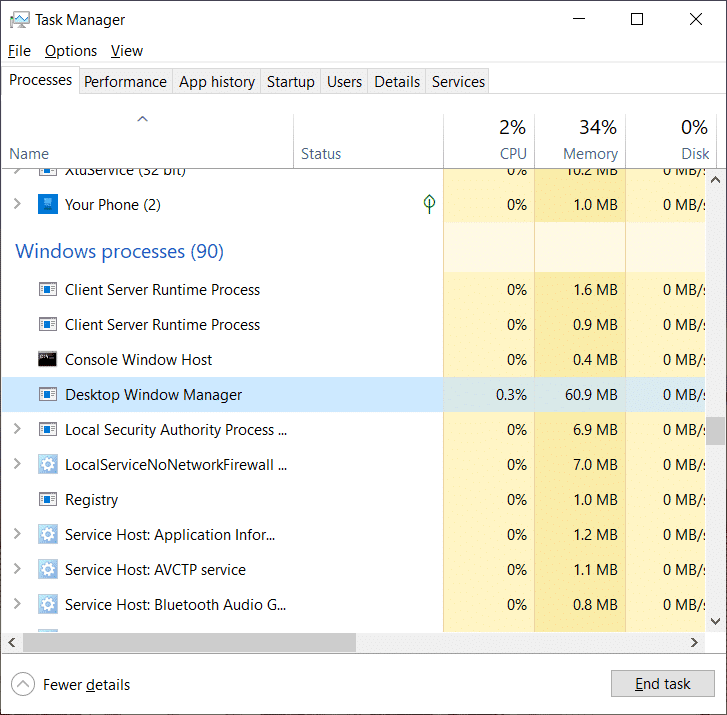Click the gear icon for Service Host: AVCTP service
Viewport: 727px width, 715px height.
tap(47, 570)
